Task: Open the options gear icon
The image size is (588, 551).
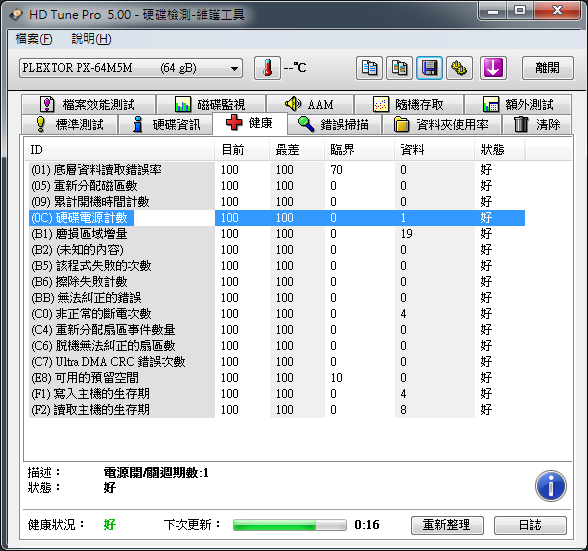Action: (x=459, y=68)
